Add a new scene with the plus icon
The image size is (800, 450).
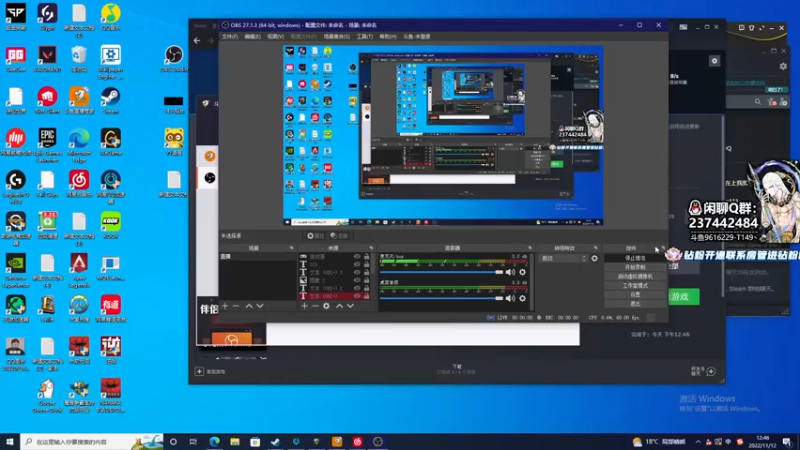tap(225, 306)
